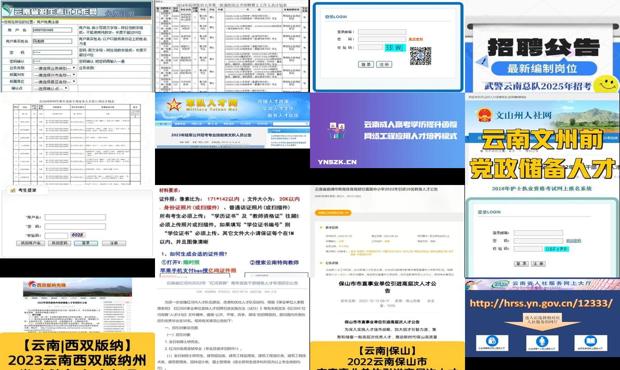Open the 云南文州前 党政储备人才 thumbnail
This screenshot has height=370, width=620.
pyautogui.click(x=542, y=139)
